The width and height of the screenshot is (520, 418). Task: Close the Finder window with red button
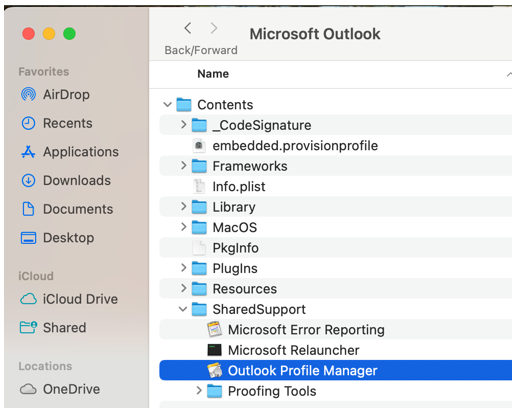click(28, 34)
